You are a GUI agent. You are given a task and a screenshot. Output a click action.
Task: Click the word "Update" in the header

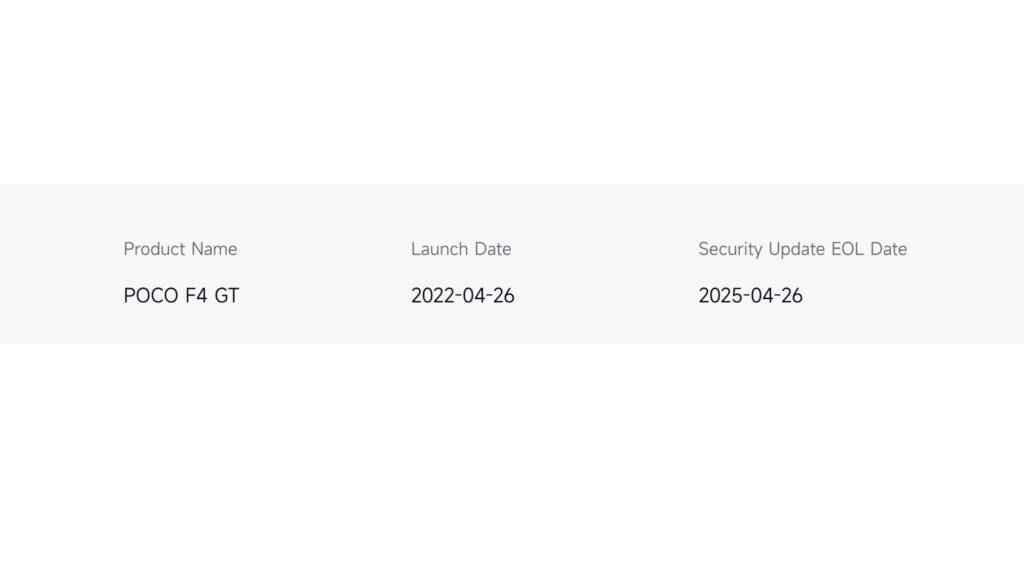[797, 249]
